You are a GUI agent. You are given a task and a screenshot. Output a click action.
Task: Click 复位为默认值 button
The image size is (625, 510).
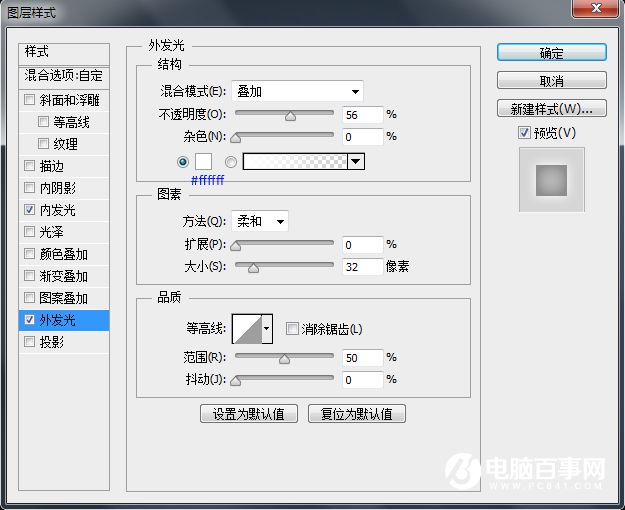[x=357, y=414]
